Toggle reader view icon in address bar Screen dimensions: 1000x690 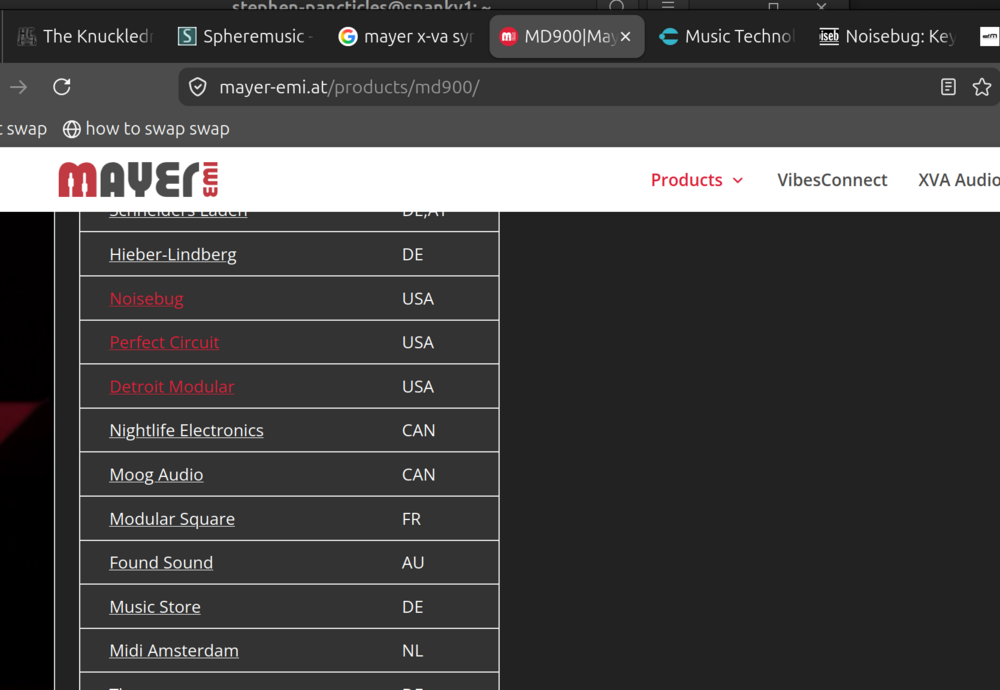tap(948, 87)
